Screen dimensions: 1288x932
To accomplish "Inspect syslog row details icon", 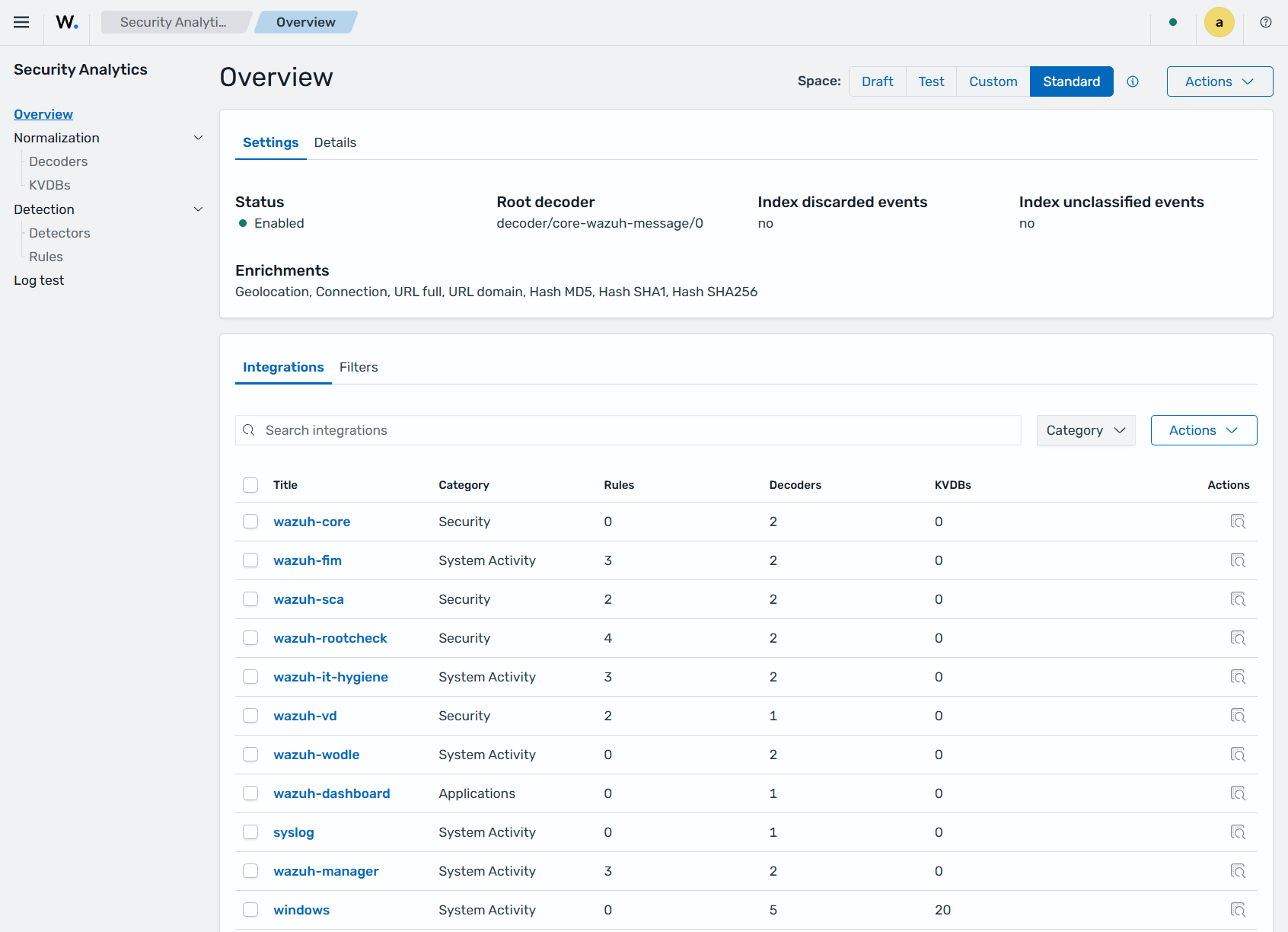I will [x=1238, y=832].
